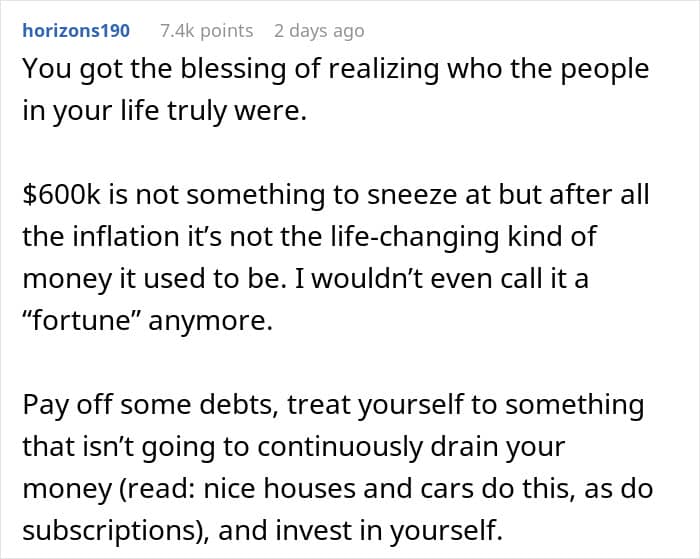
Task: Click the phrase 'nice houses and cars'
Action: 338,489
